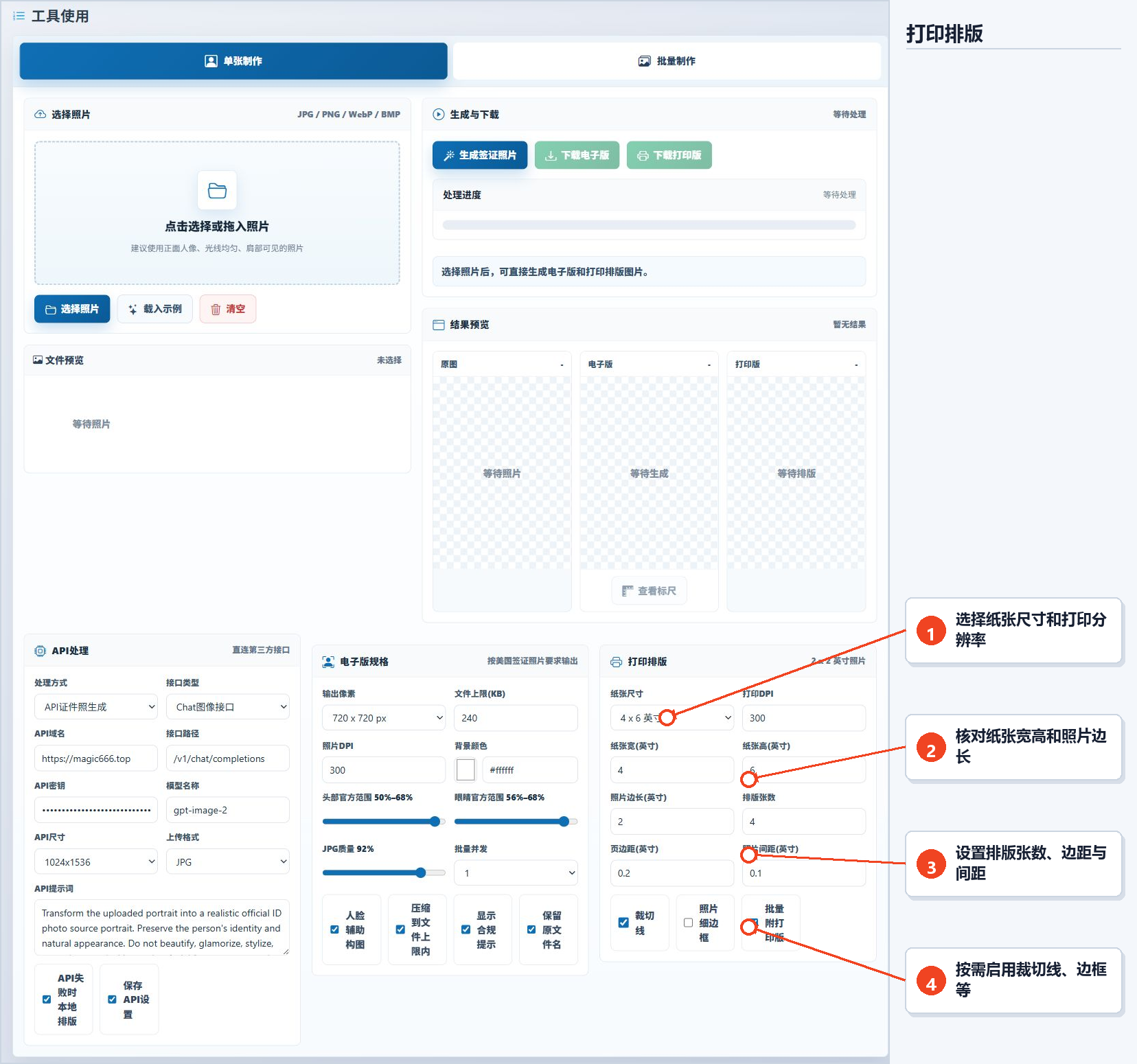This screenshot has height=1064, width=1137.
Task: Click the portrait icon on 单张制作 tab
Action: pos(211,61)
